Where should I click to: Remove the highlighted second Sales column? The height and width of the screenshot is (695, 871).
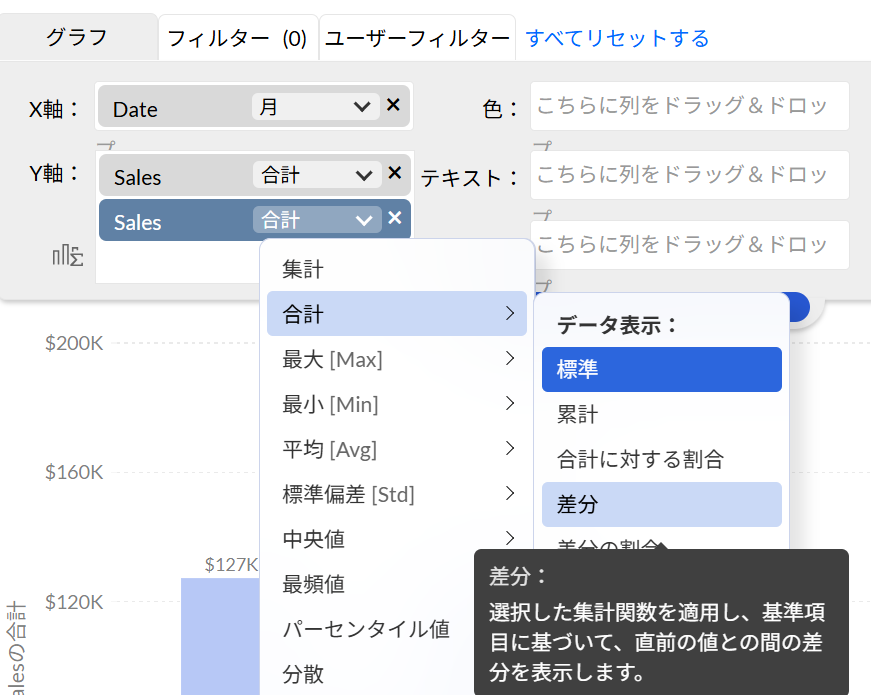(394, 218)
